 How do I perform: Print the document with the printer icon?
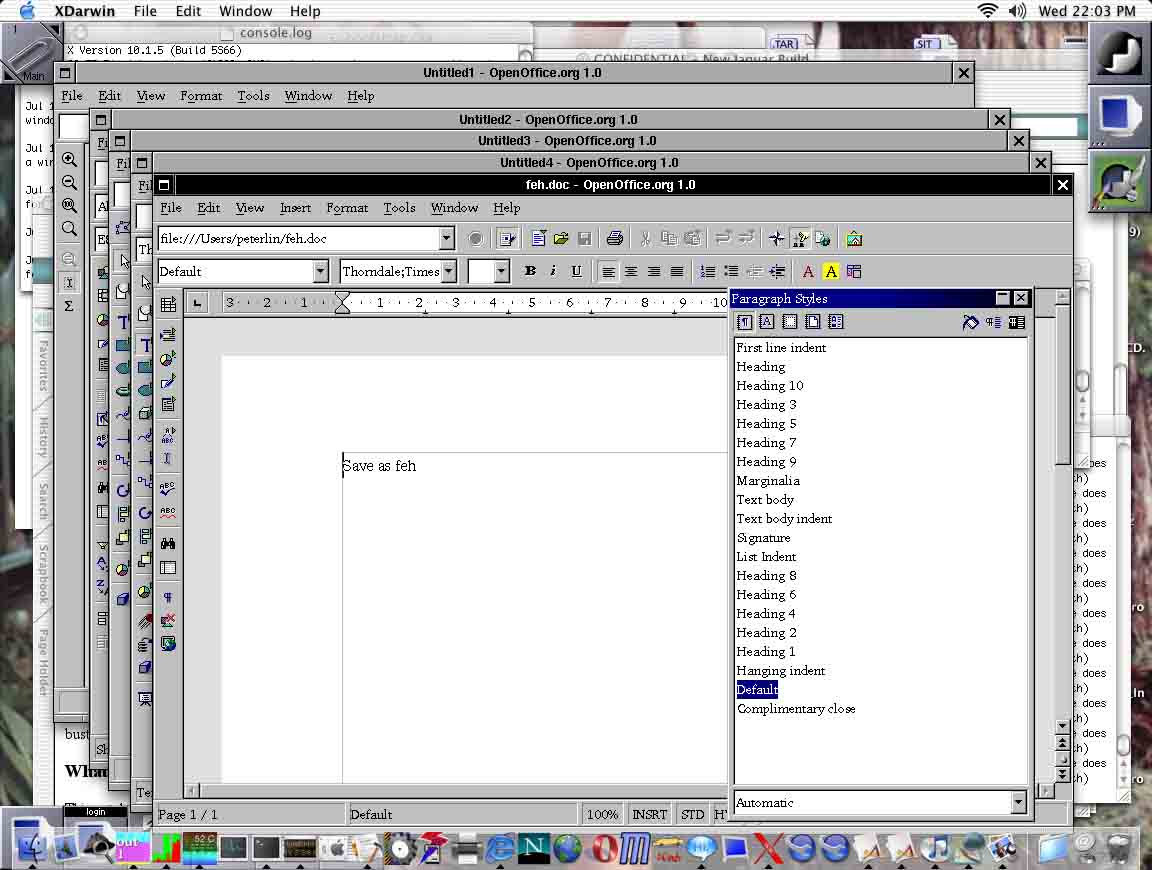point(615,238)
